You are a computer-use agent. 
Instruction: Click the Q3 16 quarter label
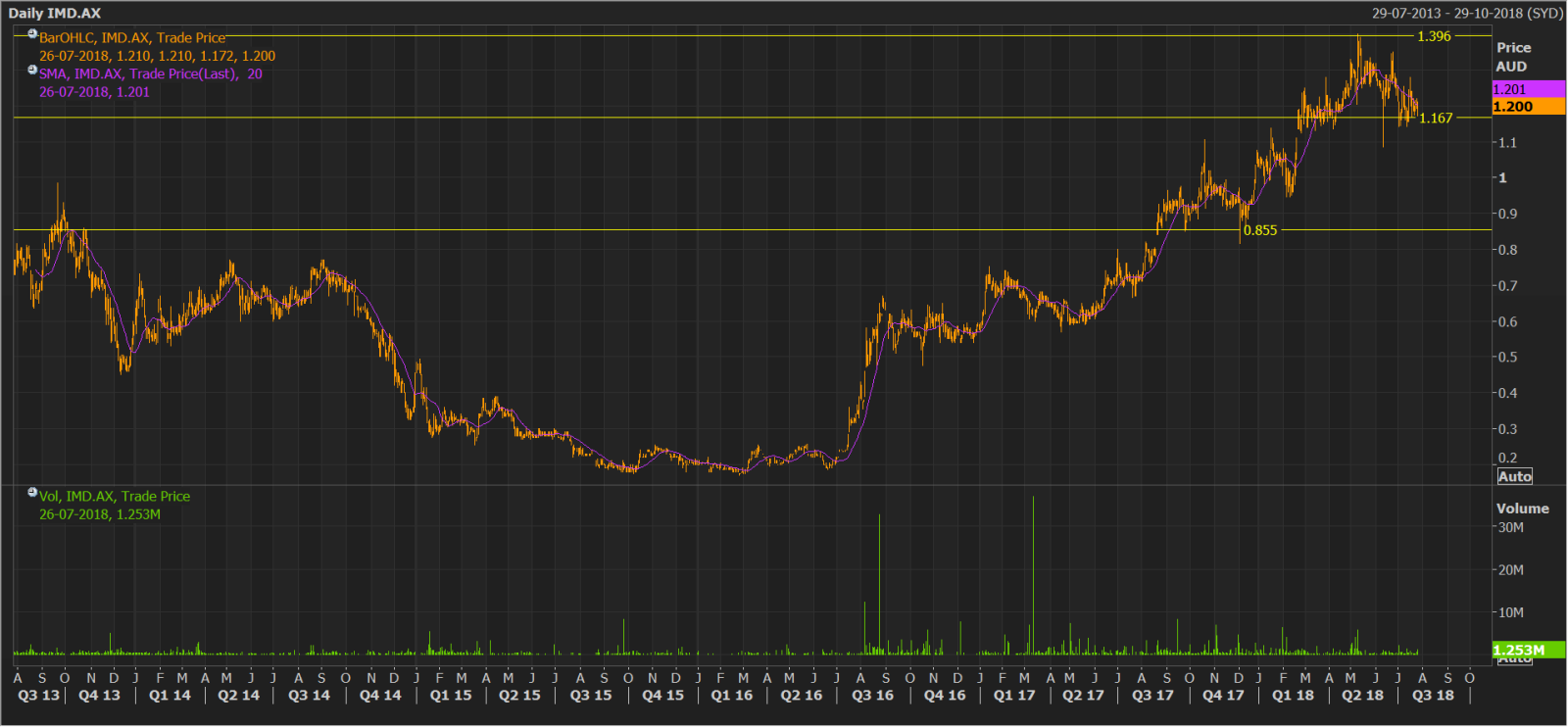pos(873,695)
